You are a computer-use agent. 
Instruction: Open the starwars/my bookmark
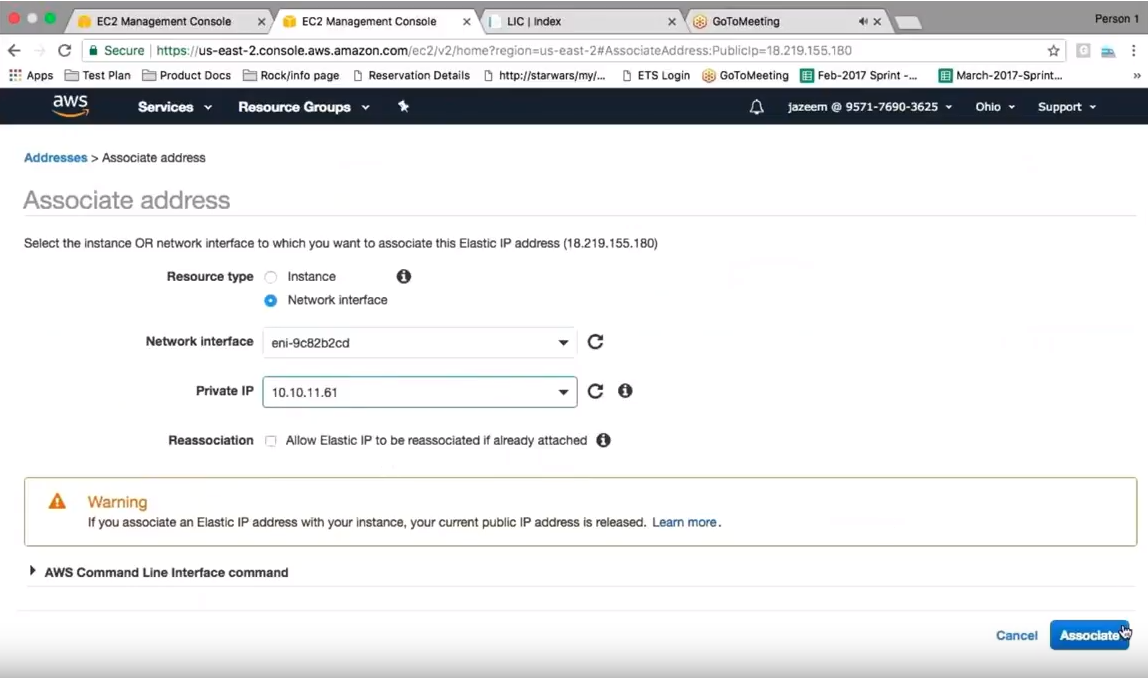pos(545,75)
